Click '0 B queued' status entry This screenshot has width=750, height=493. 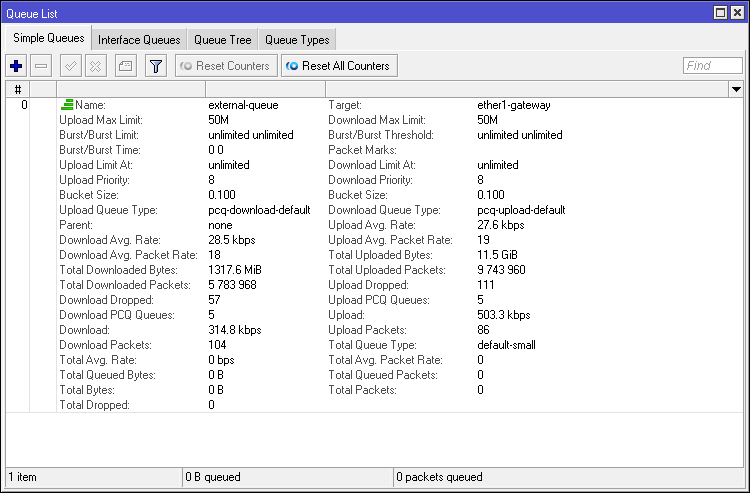pos(213,477)
